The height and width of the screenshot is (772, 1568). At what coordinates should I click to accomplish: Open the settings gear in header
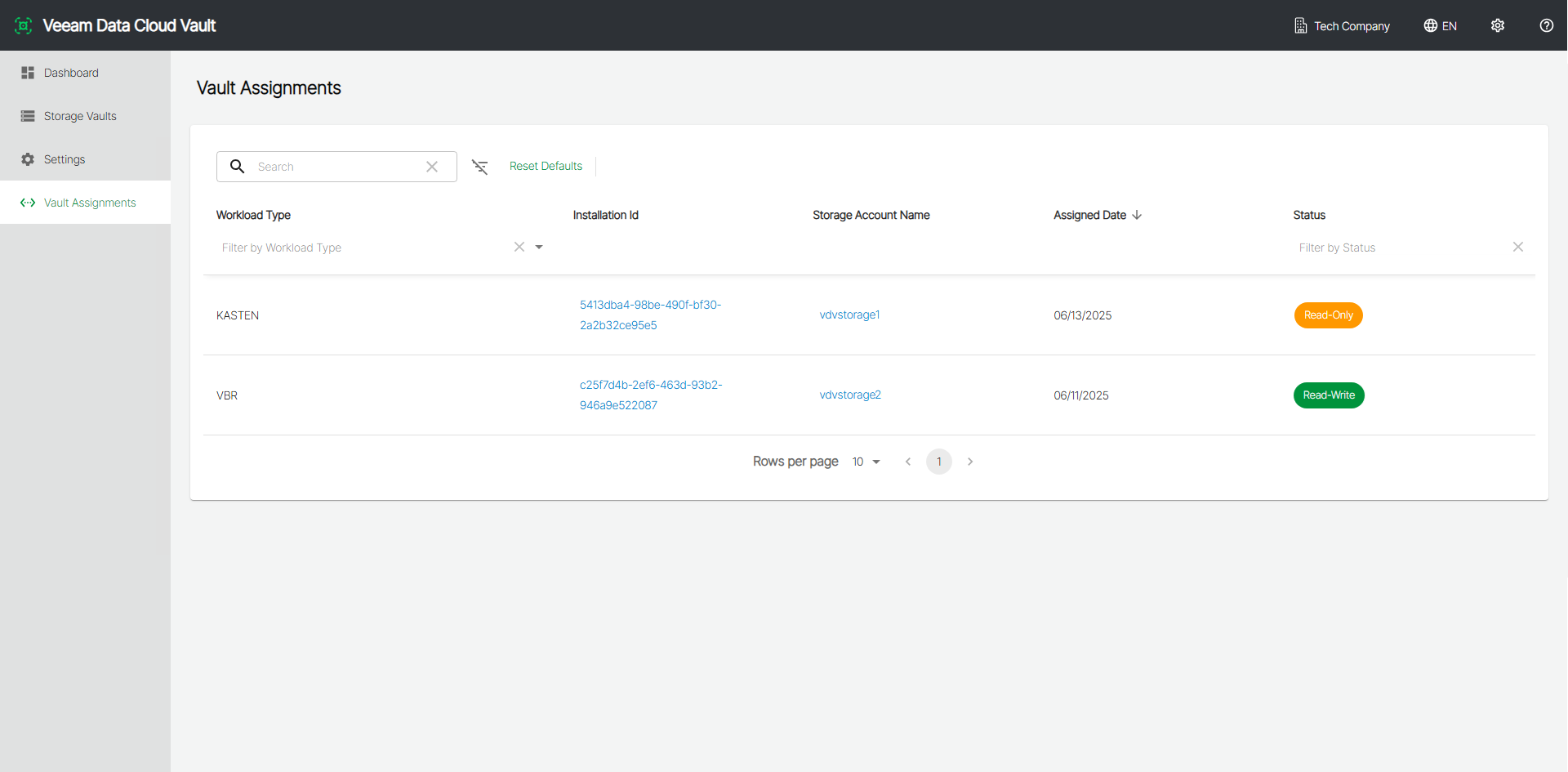point(1498,25)
